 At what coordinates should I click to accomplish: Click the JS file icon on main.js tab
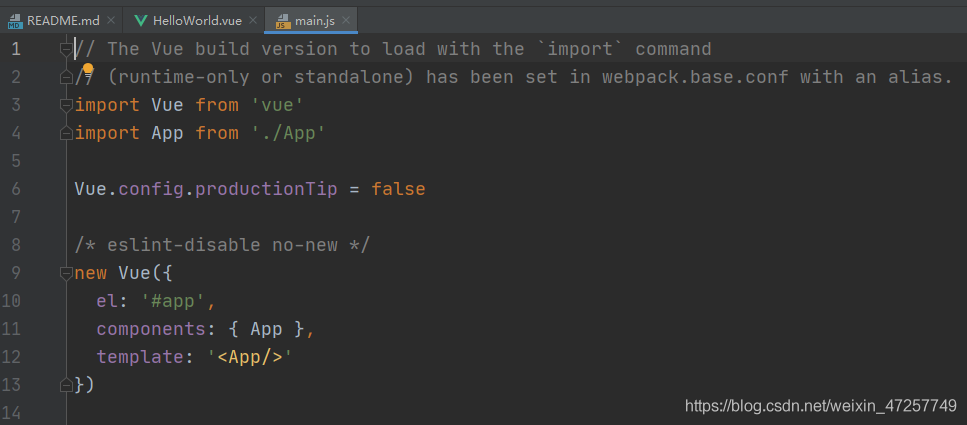(x=283, y=21)
